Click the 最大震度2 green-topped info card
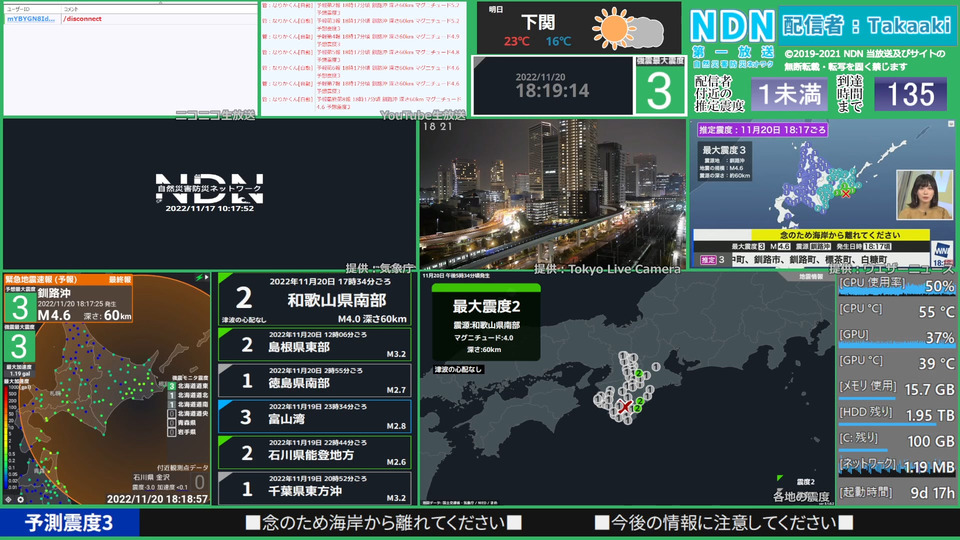This screenshot has height=540, width=960. point(486,321)
